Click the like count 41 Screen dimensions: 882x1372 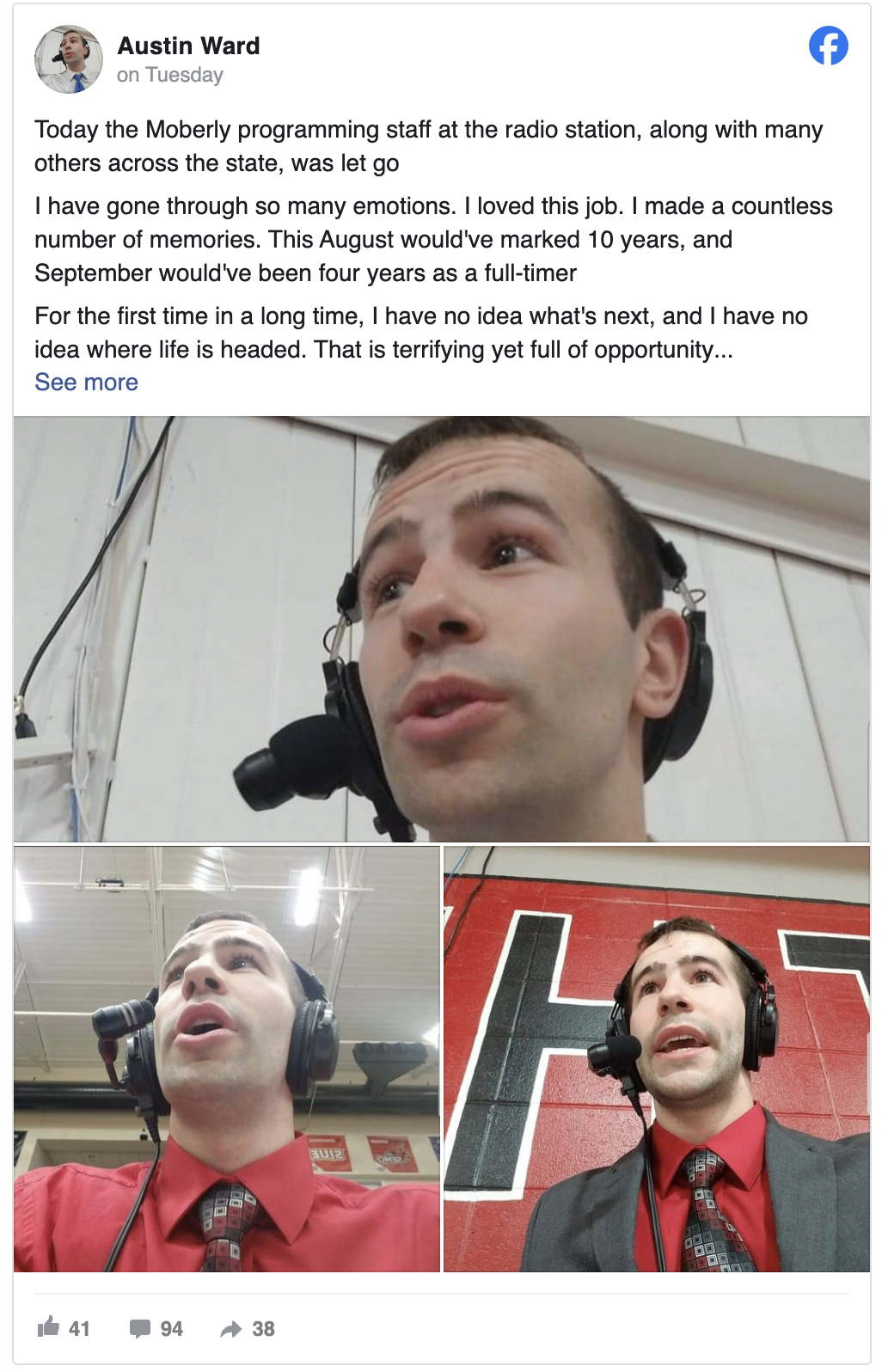click(79, 1329)
